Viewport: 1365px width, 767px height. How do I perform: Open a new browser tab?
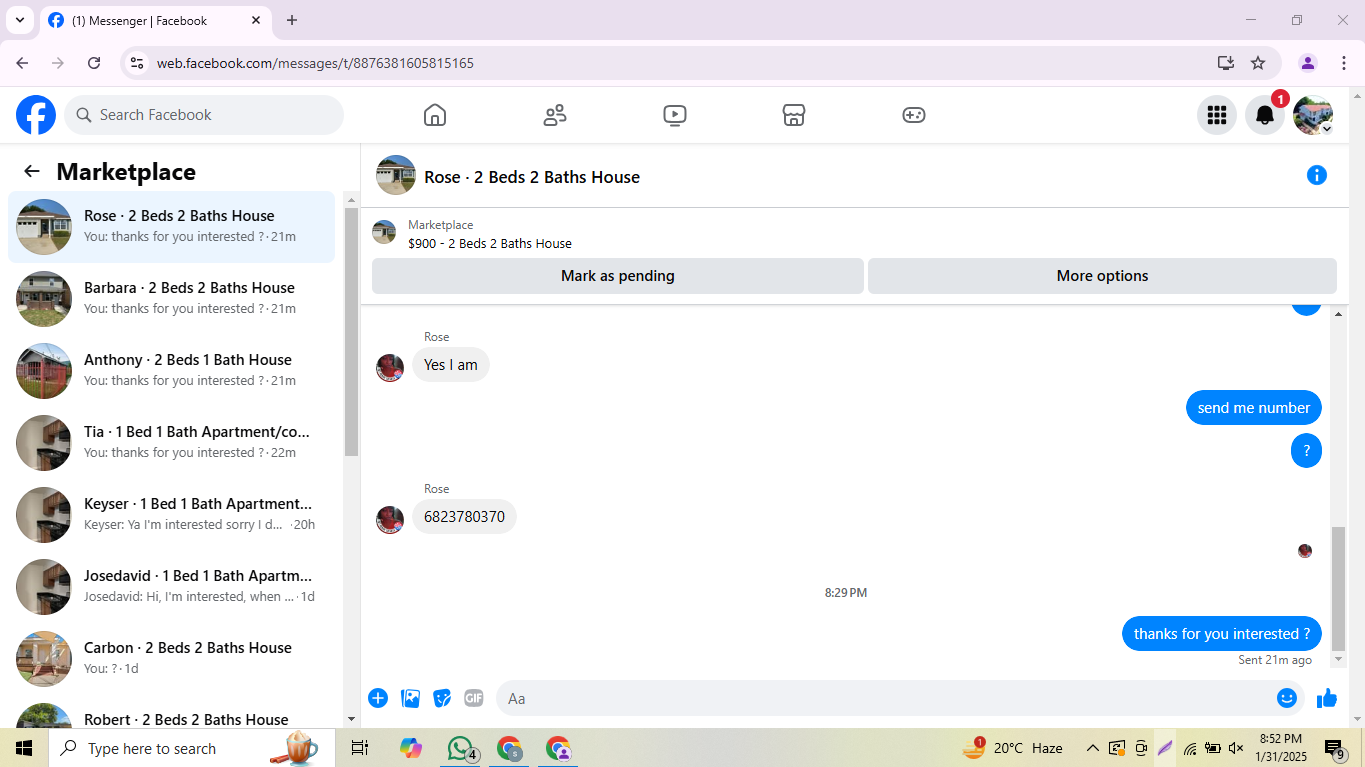point(292,20)
